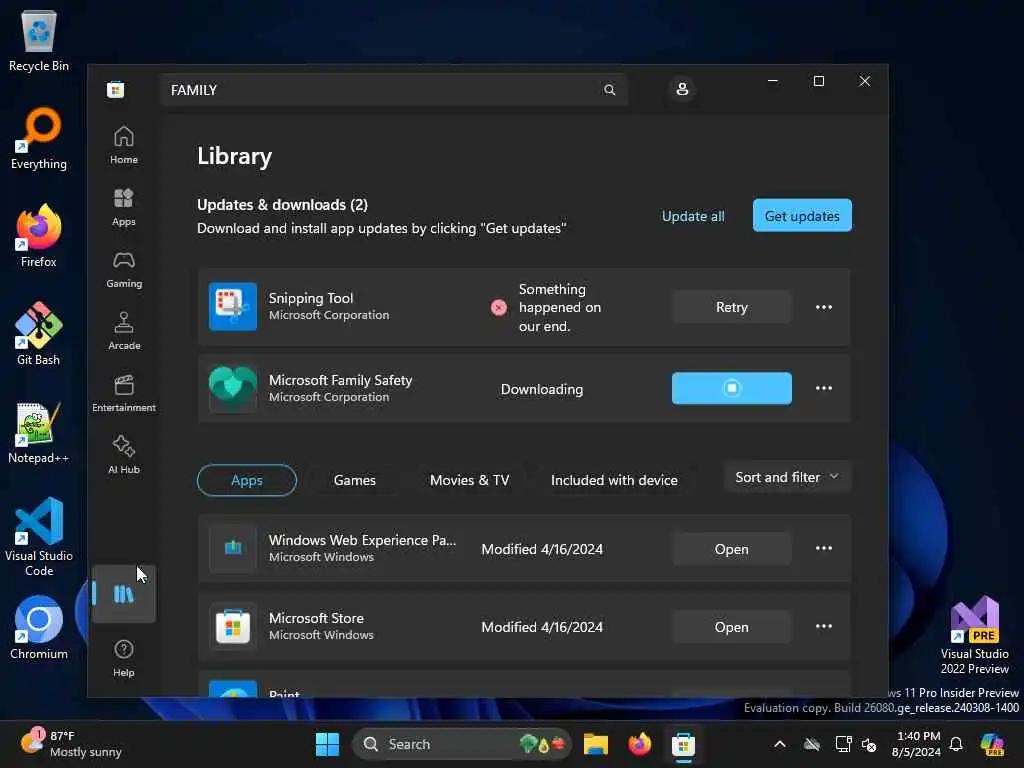Open the user account profile icon
The width and height of the screenshot is (1024, 768).
[x=682, y=89]
